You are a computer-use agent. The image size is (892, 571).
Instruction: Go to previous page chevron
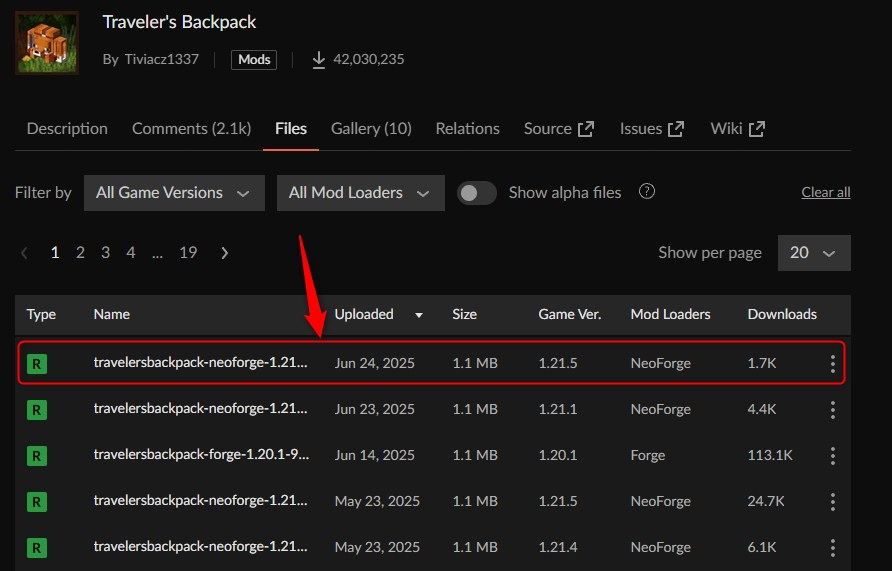(x=24, y=253)
